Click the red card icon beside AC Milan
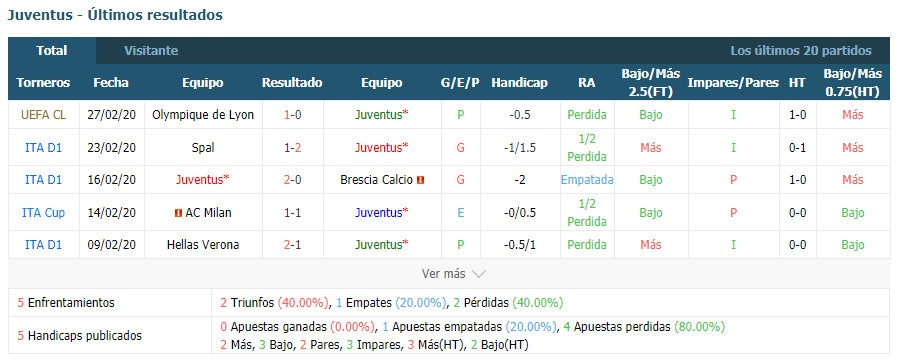898x362 pixels. 178,213
